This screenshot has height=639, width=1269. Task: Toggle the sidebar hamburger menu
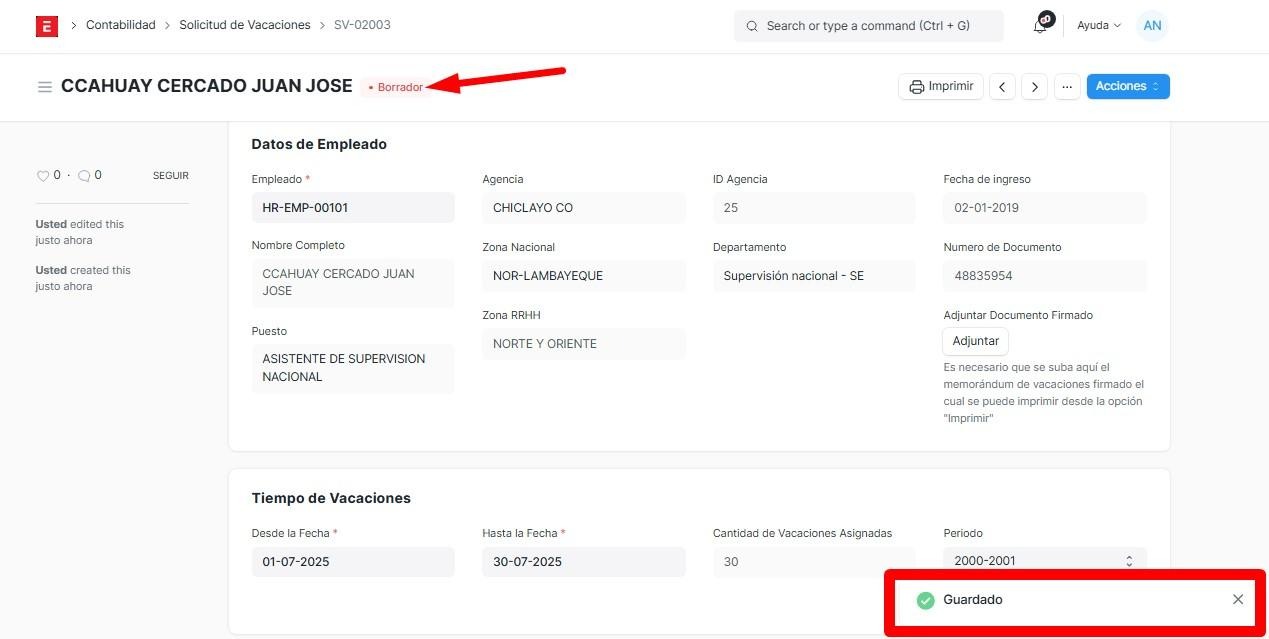[x=44, y=87]
